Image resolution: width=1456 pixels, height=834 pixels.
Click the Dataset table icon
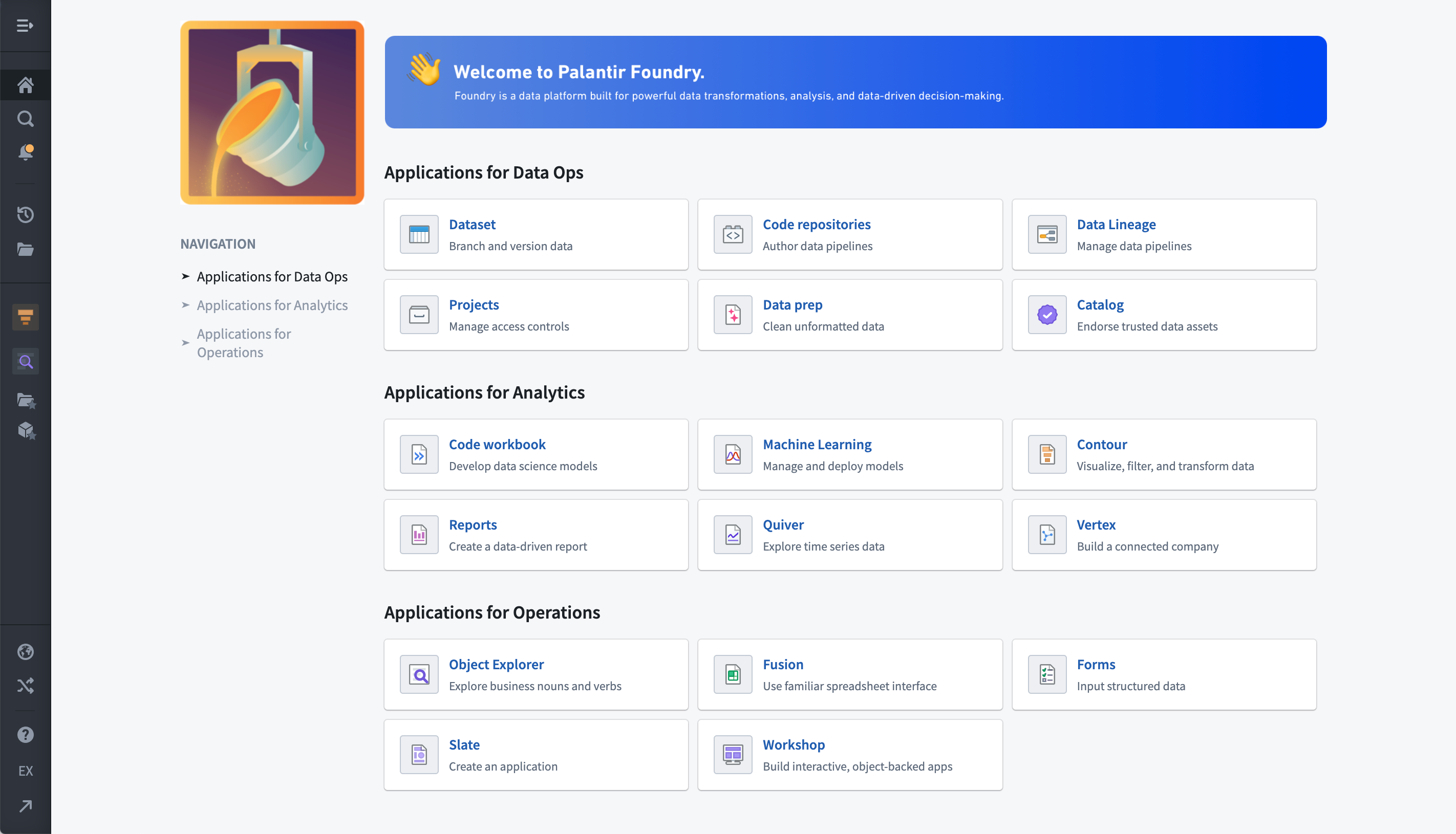(x=419, y=234)
